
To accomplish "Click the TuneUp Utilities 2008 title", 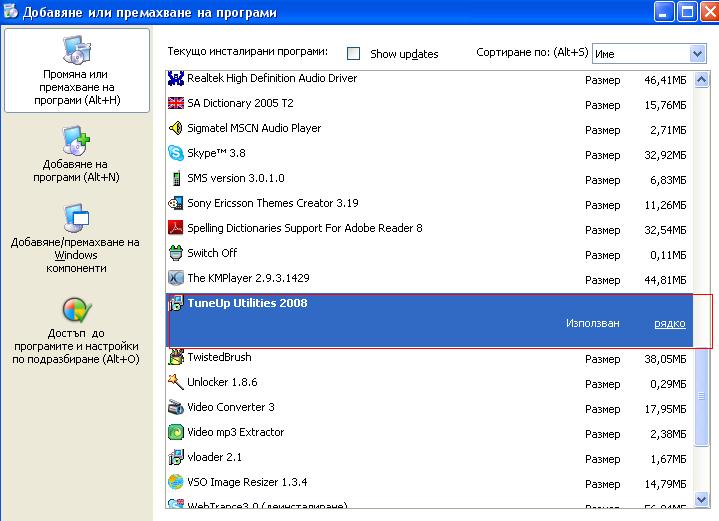I will tap(247, 303).
